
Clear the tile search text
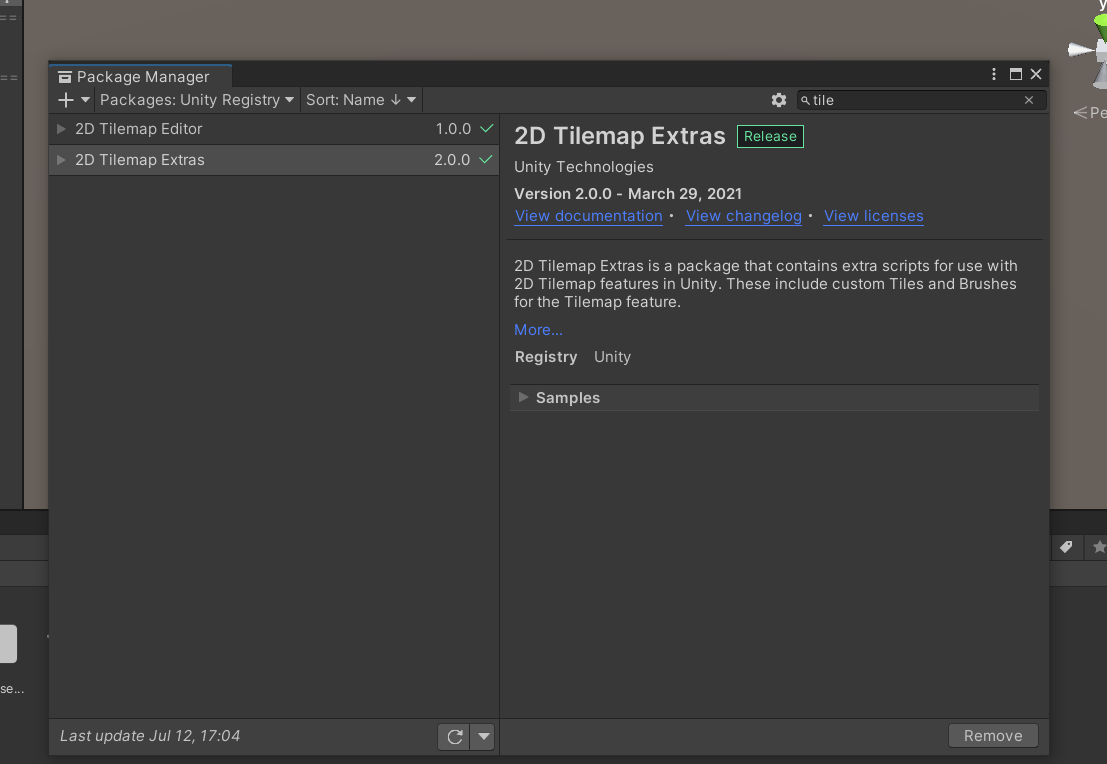click(1029, 100)
